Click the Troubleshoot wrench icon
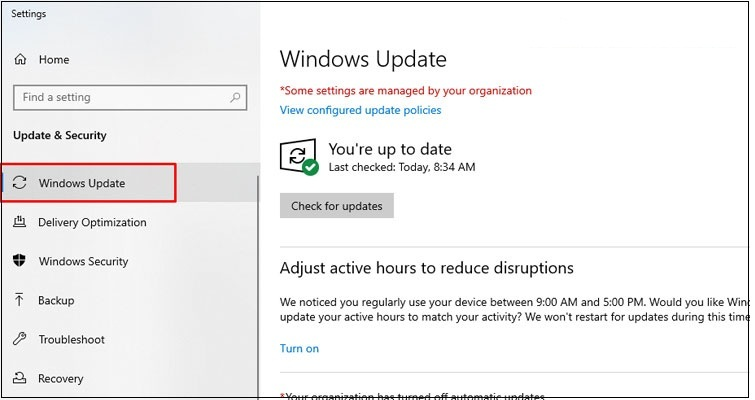The image size is (755, 400). 20,340
